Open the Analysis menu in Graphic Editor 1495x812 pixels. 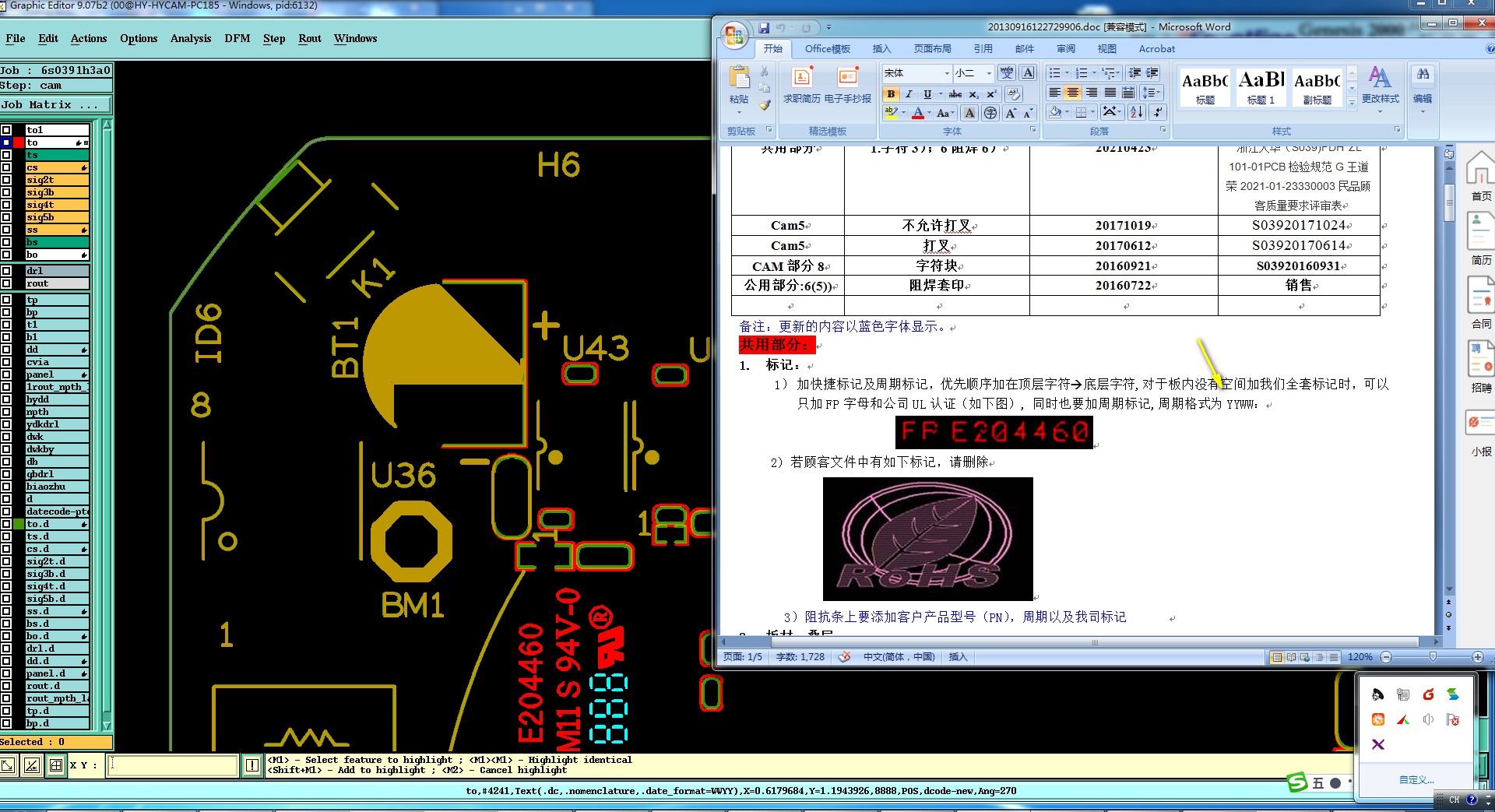191,38
